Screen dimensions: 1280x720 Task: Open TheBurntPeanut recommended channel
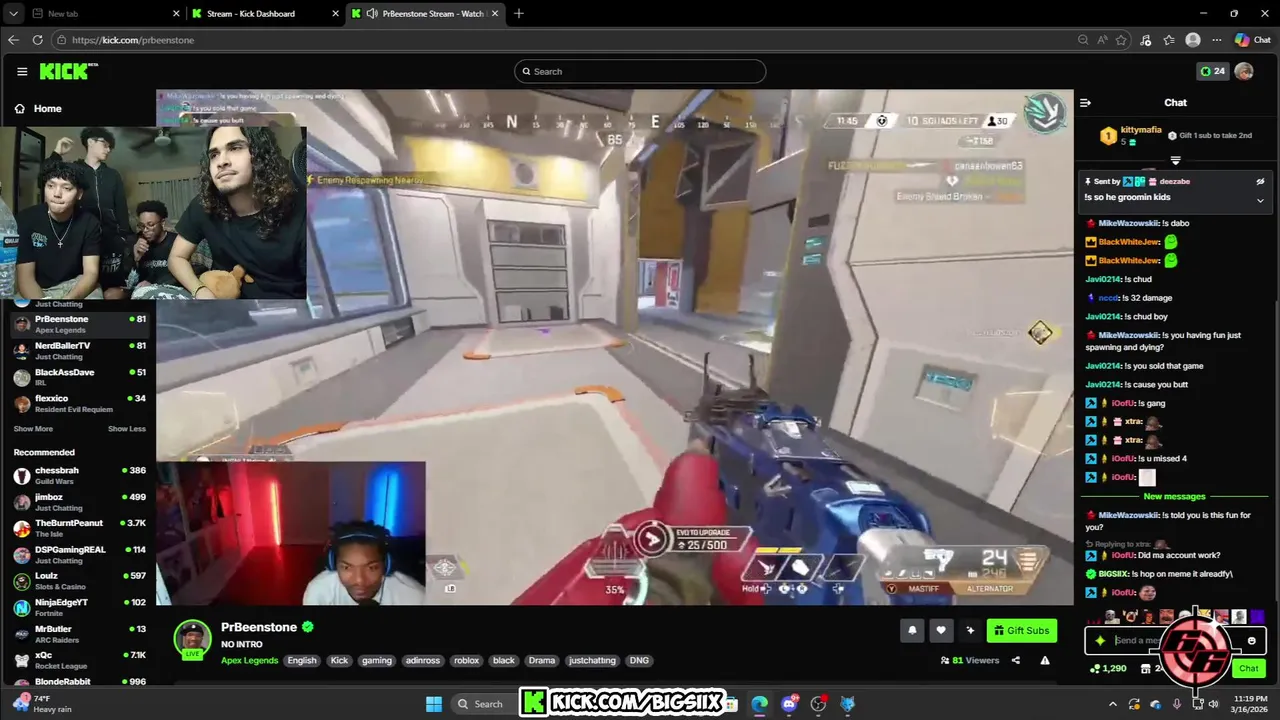[80, 528]
